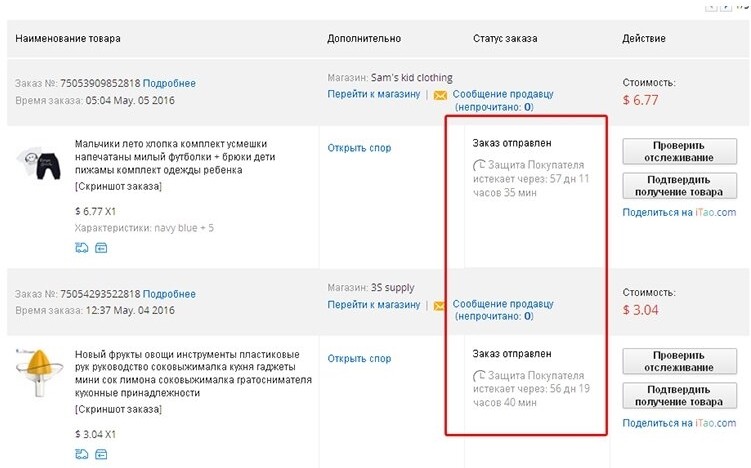Share the juicer order on iTao.com
Screen dimensions: 751x468
coord(679,423)
